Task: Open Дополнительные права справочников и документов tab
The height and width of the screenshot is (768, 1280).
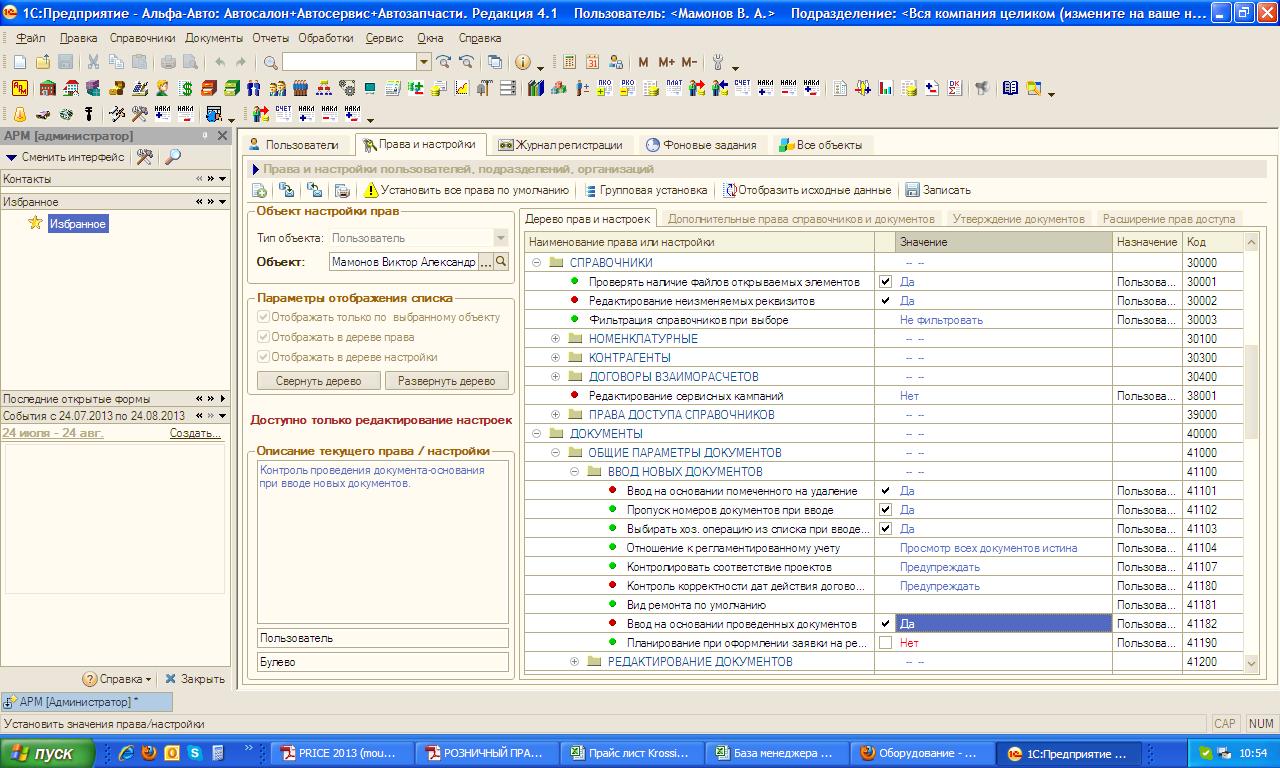Action: 801,218
